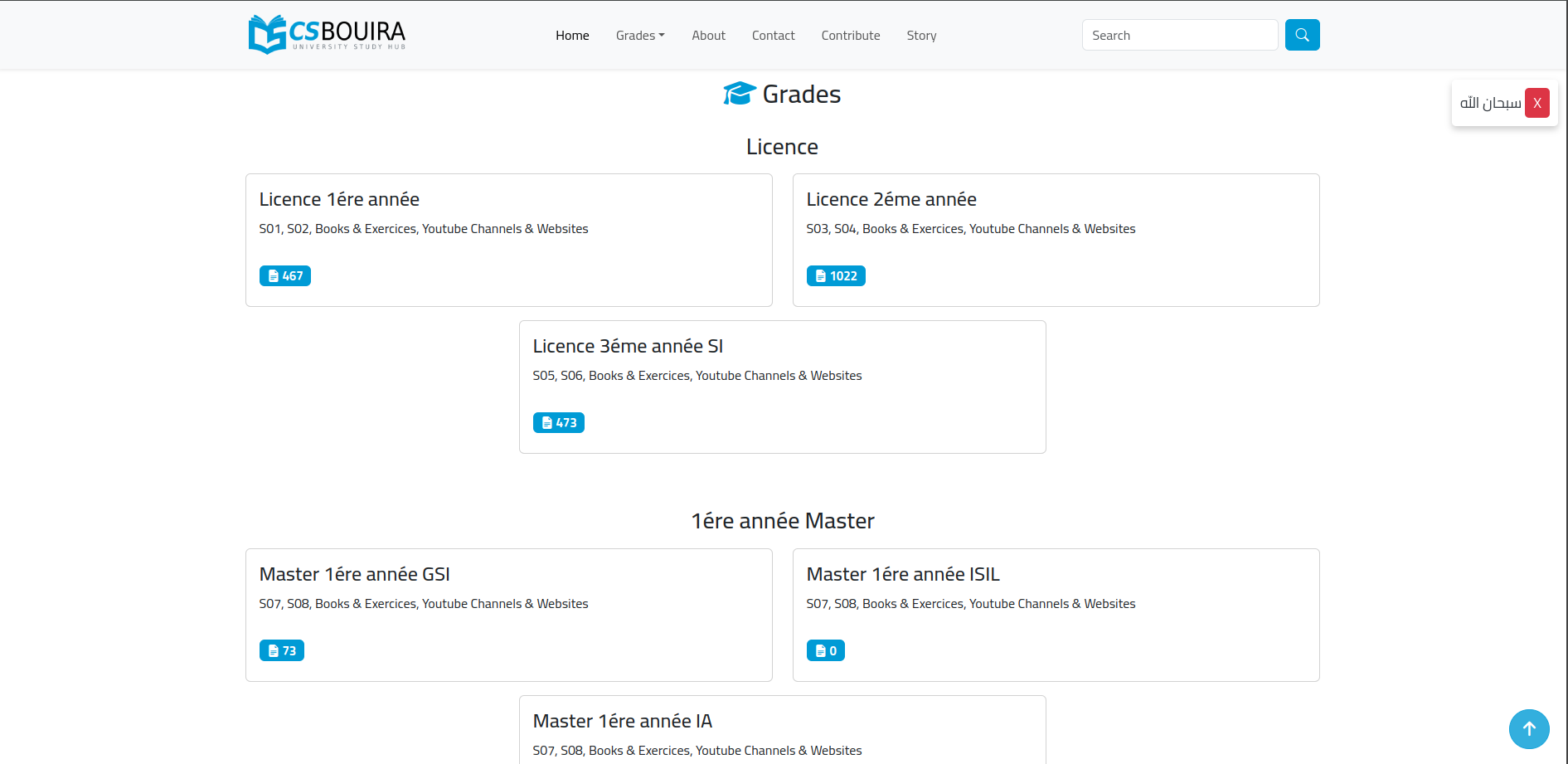Image resolution: width=1568 pixels, height=764 pixels.
Task: Click the CS Bouira logo
Action: click(x=327, y=35)
